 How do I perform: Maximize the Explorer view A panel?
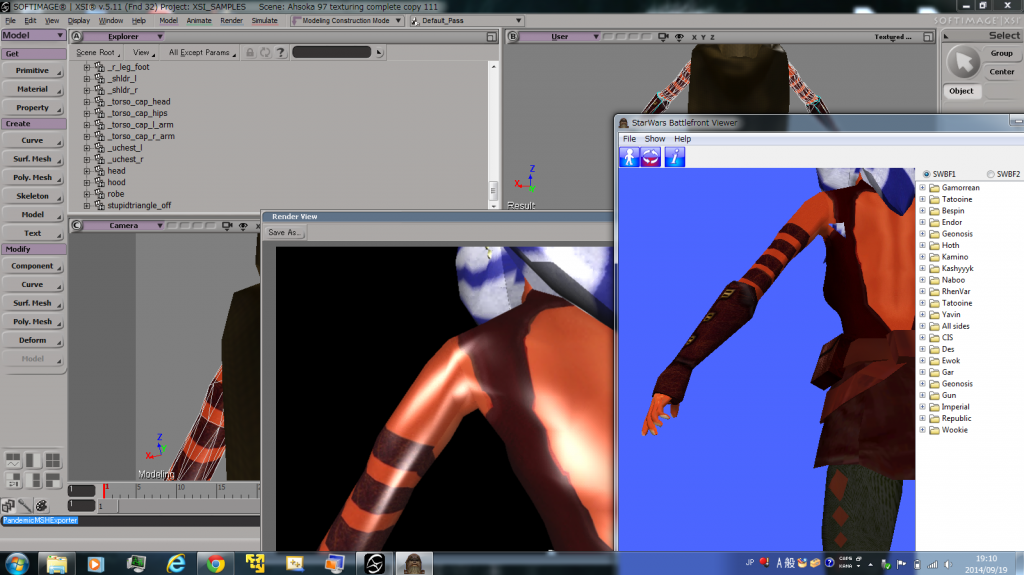[x=492, y=37]
